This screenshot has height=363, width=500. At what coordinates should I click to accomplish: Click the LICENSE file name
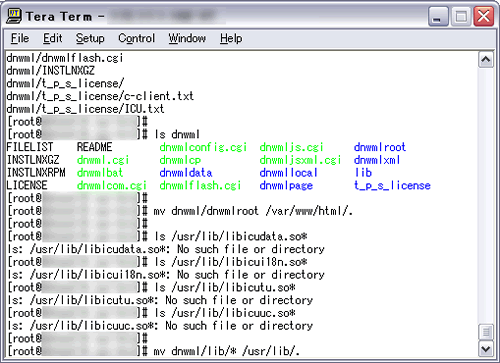click(x=27, y=185)
